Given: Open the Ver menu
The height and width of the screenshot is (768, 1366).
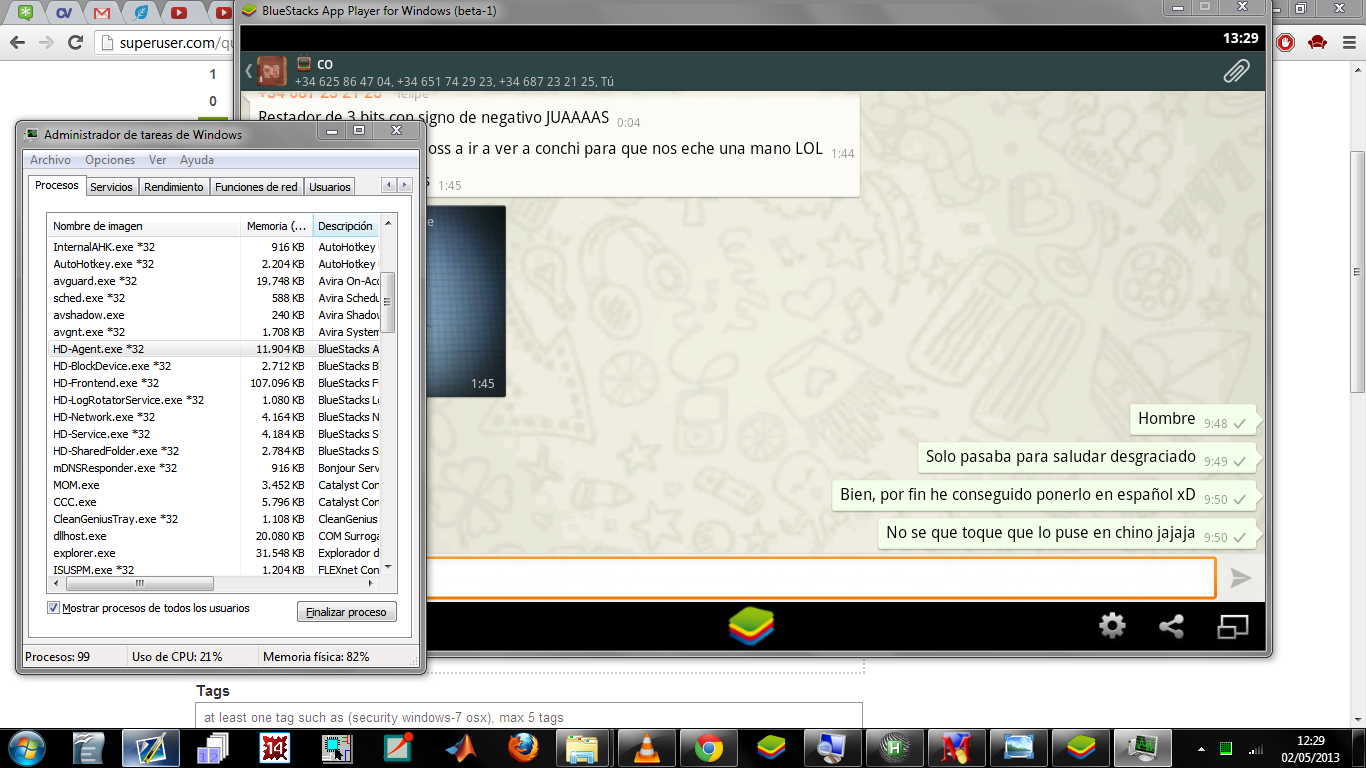Looking at the screenshot, I should [x=158, y=160].
